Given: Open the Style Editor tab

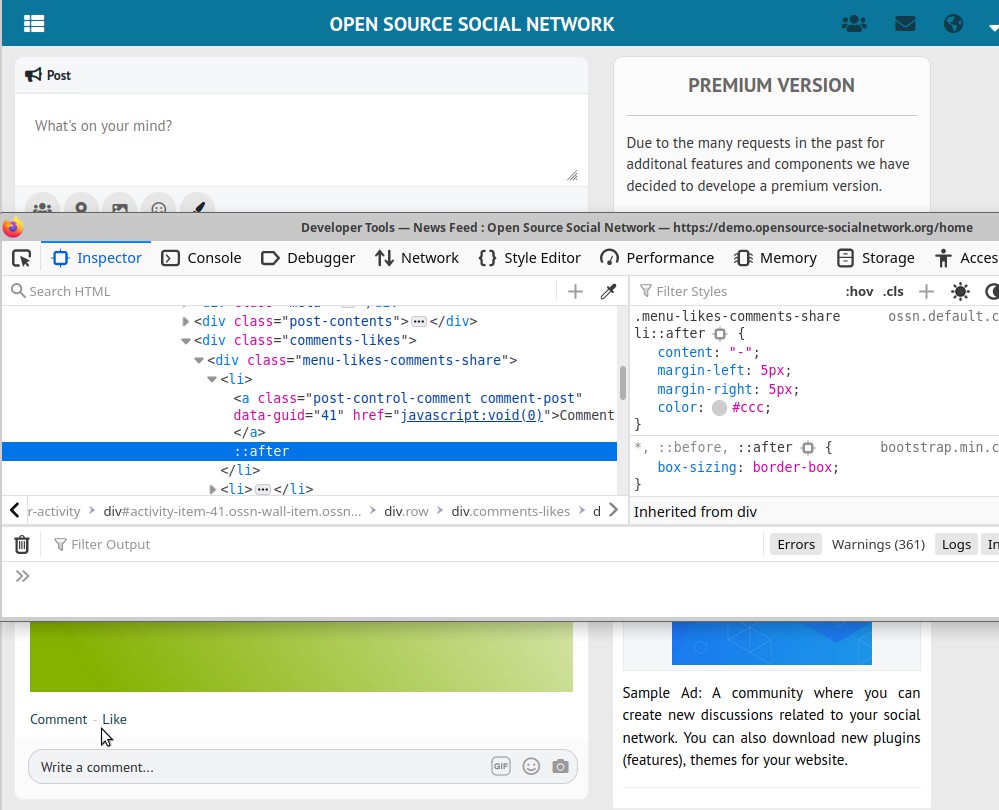Looking at the screenshot, I should click(530, 258).
